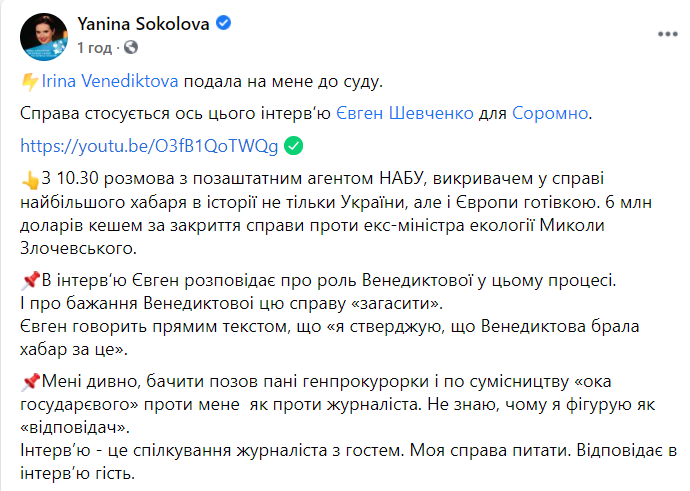Screen dimensions: 690x491
Task: Click the lightning bolt emoji before Irina Venediktova
Action: [30, 82]
